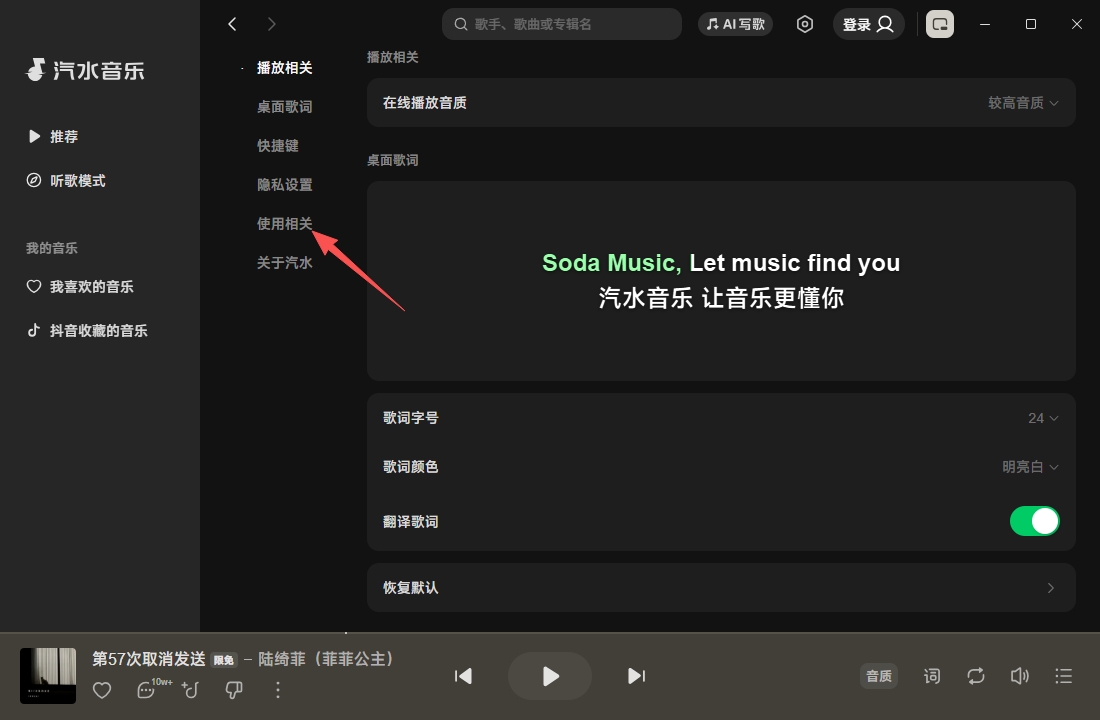The width and height of the screenshot is (1100, 720).
Task: Go forward using the right arrow
Action: [271, 25]
